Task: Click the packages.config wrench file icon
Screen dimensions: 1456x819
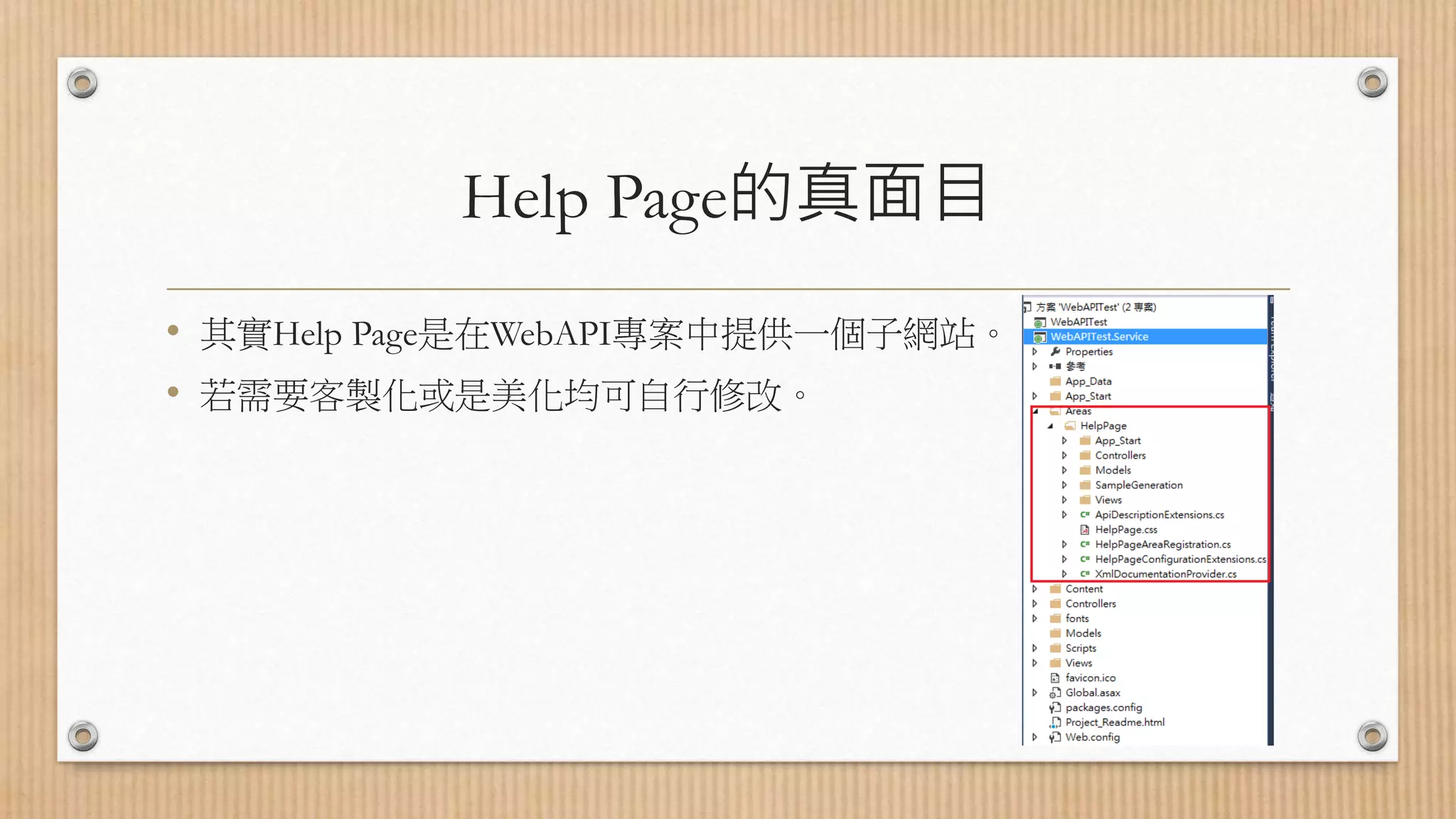Action: (x=1055, y=707)
